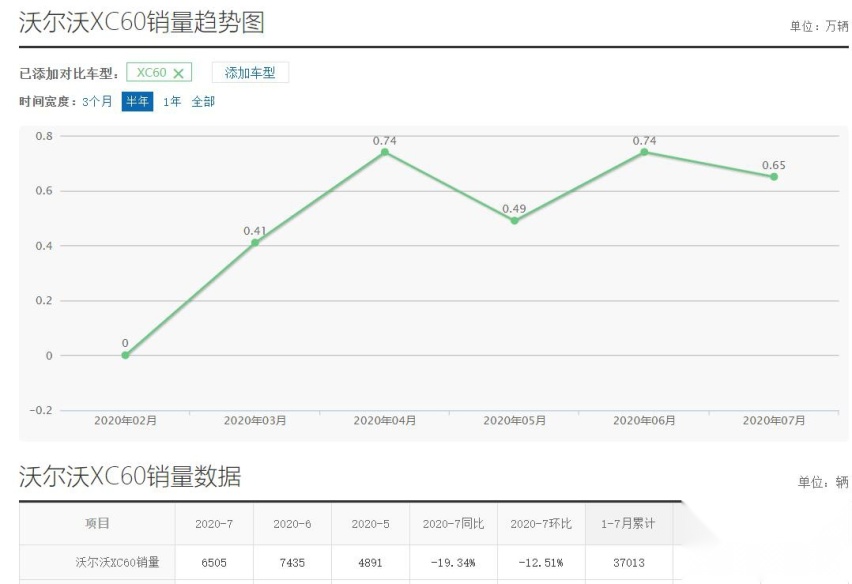Click the 2020年02月 data point

pos(125,355)
